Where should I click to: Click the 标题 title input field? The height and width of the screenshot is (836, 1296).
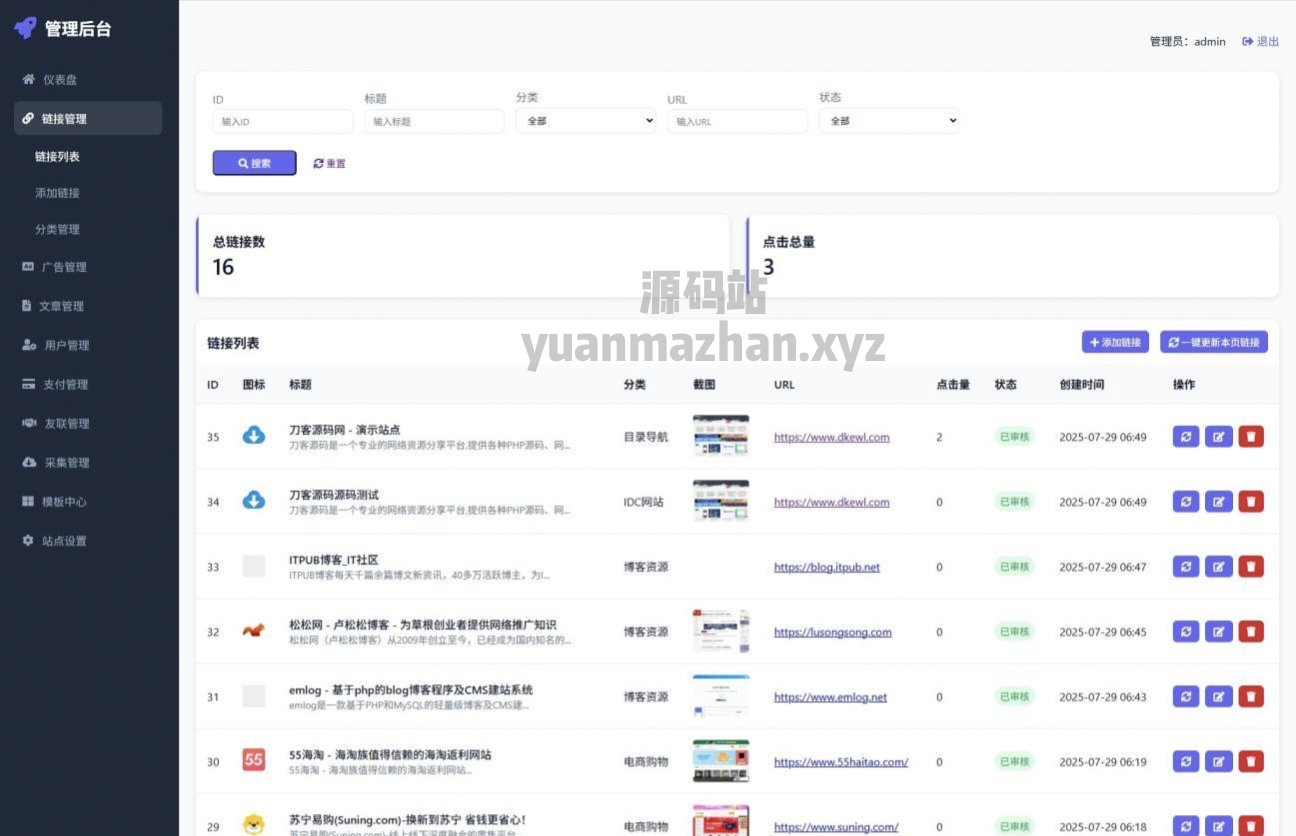click(x=434, y=121)
